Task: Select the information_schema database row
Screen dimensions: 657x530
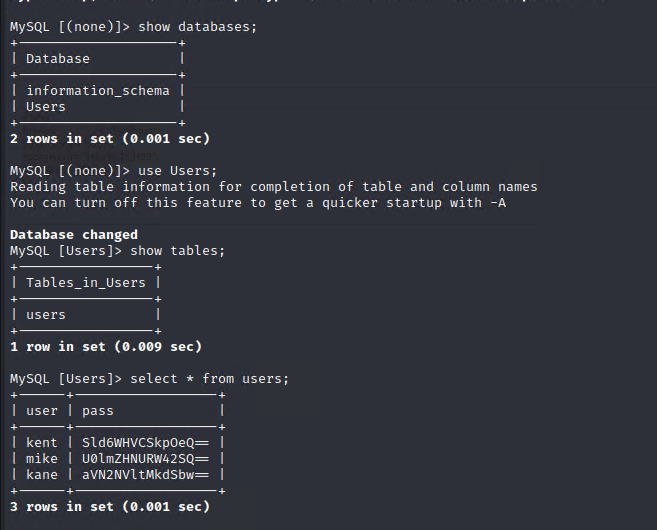Action: point(98,91)
